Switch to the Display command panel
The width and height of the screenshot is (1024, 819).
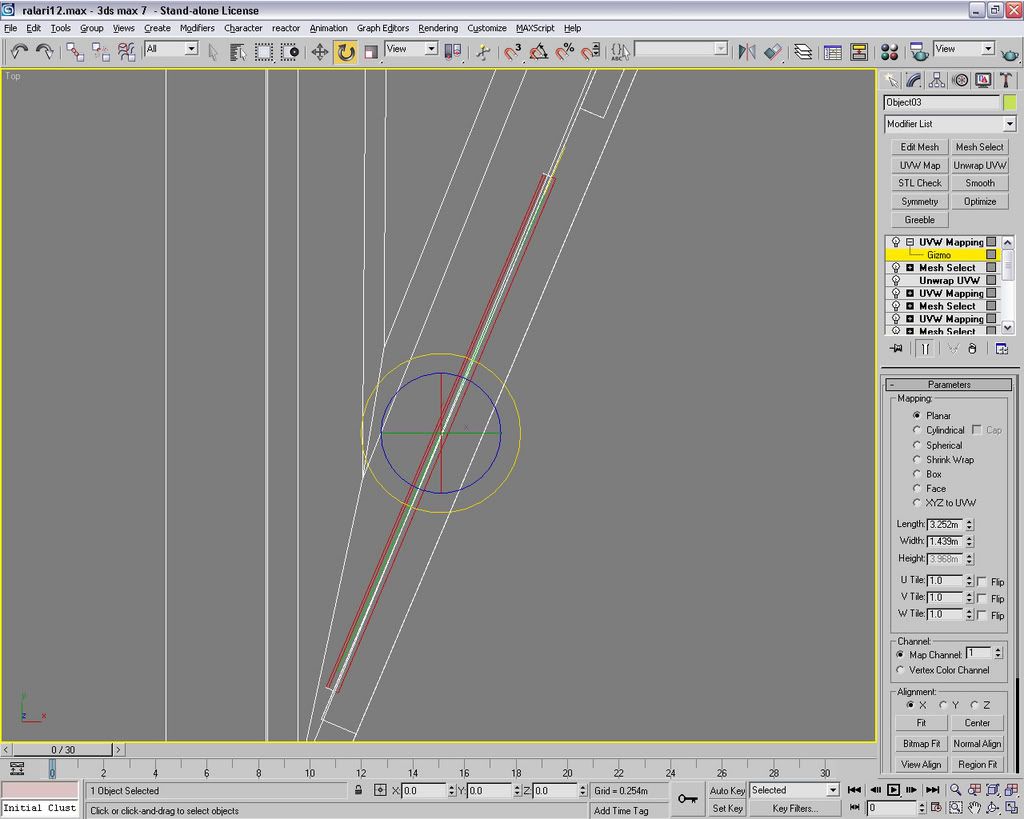pyautogui.click(x=983, y=80)
